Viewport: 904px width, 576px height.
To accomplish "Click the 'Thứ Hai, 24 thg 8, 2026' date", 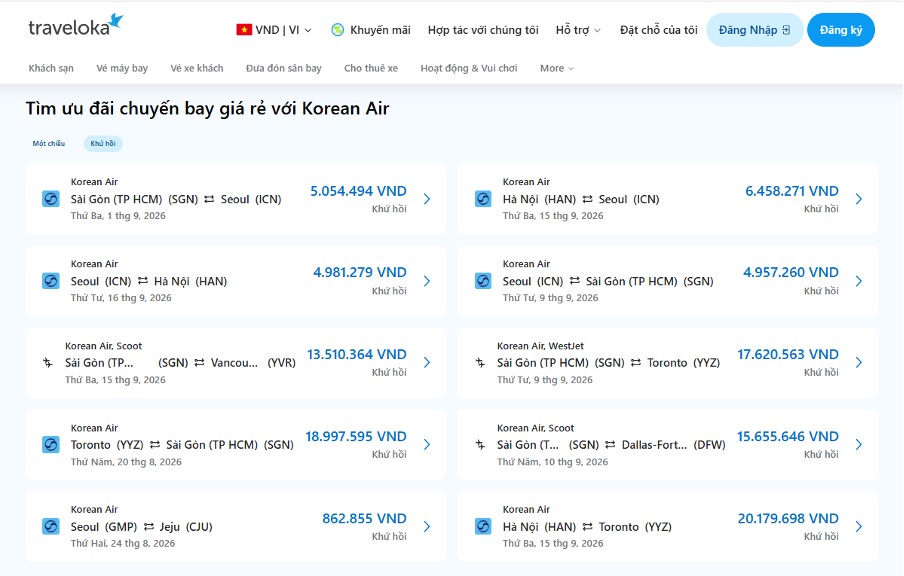I will point(123,543).
